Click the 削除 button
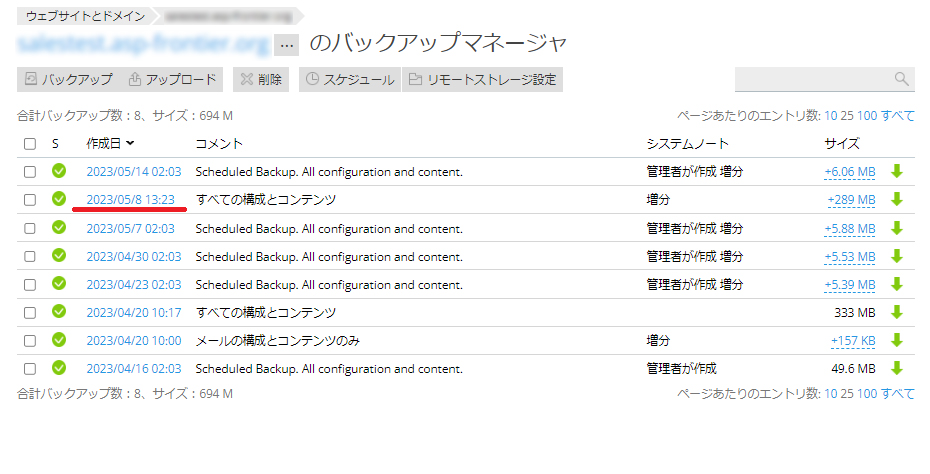Viewport: 930px width, 474px height. 261,79
